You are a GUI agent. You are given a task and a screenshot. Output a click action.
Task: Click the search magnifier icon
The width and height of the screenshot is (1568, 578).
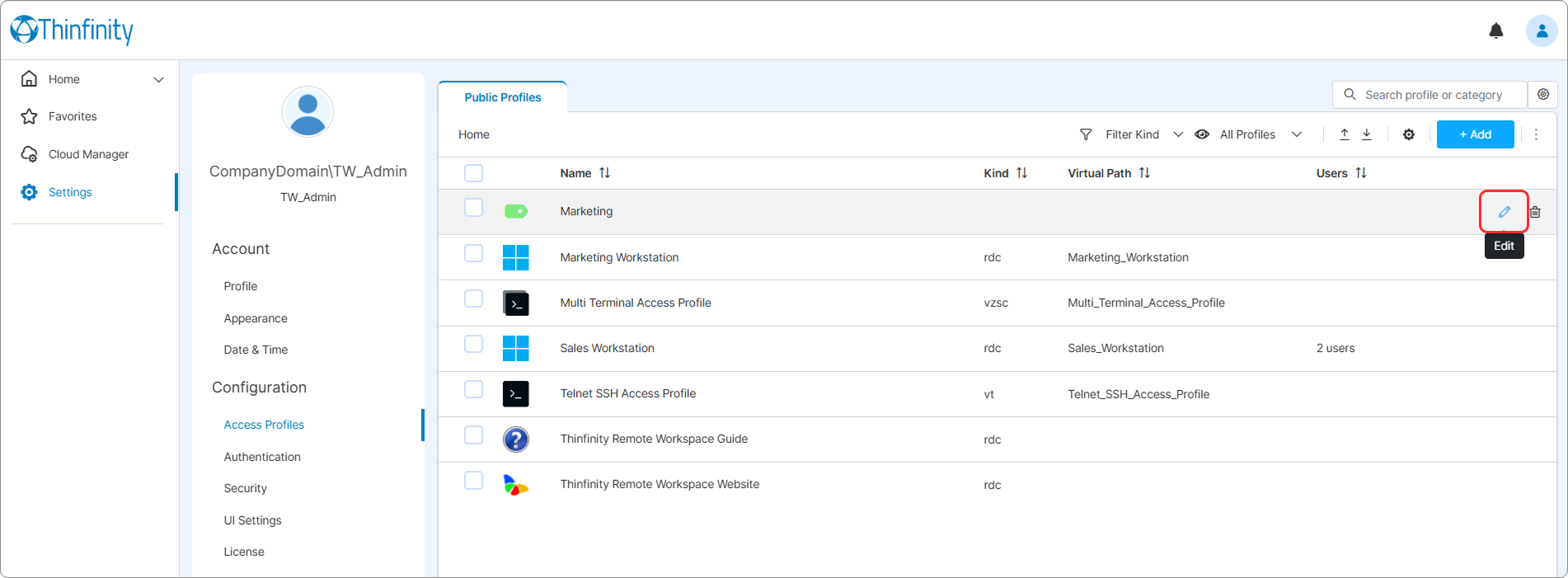[1350, 94]
